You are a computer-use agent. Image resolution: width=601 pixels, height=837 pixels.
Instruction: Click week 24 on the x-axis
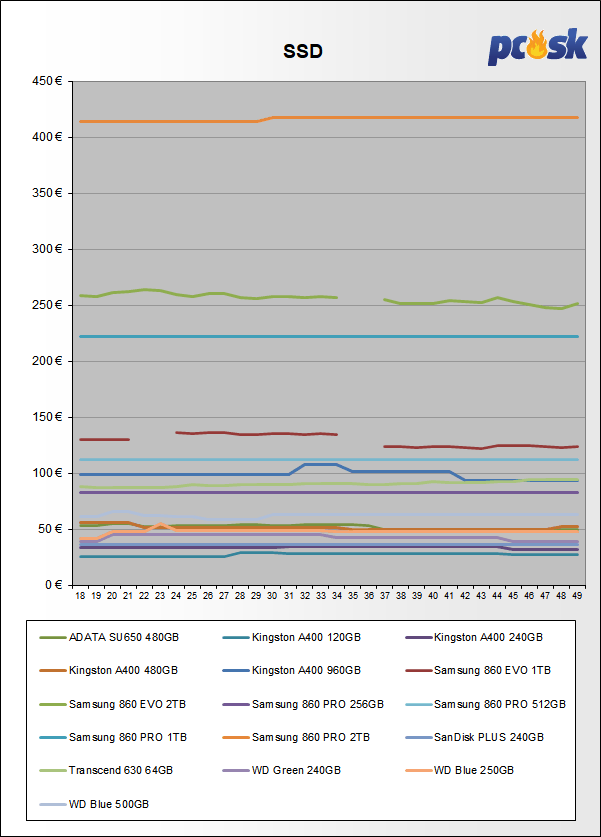click(176, 596)
